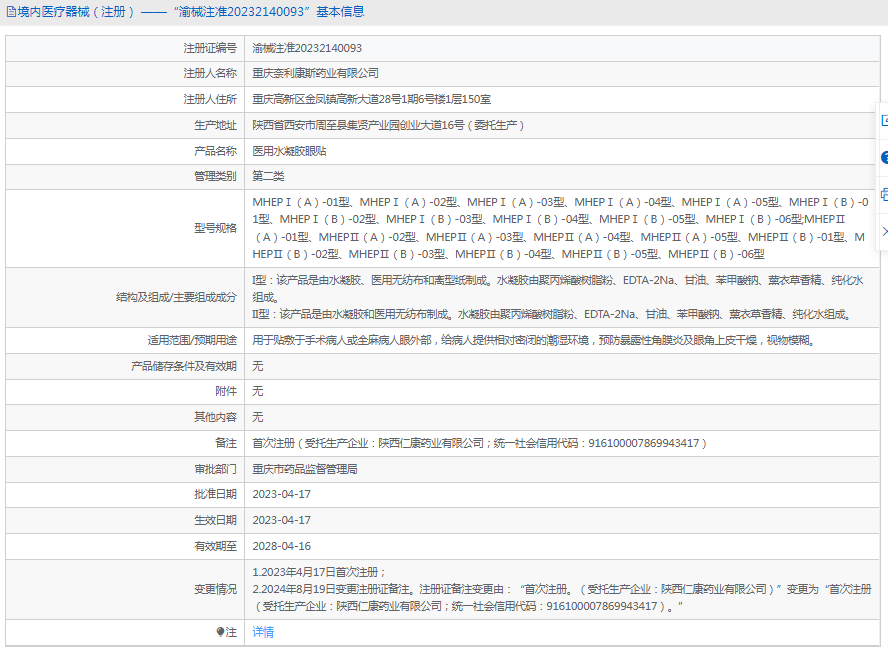
Task: Click the 审批部门 value 重庆市药品监督管理局
Action: [304, 469]
